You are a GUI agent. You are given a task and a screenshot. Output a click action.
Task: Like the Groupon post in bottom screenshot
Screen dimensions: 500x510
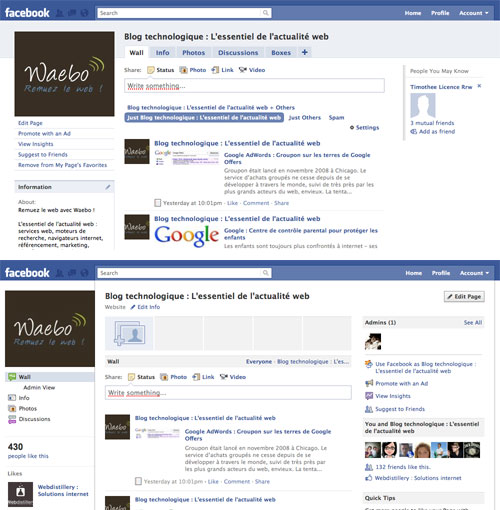coord(213,482)
